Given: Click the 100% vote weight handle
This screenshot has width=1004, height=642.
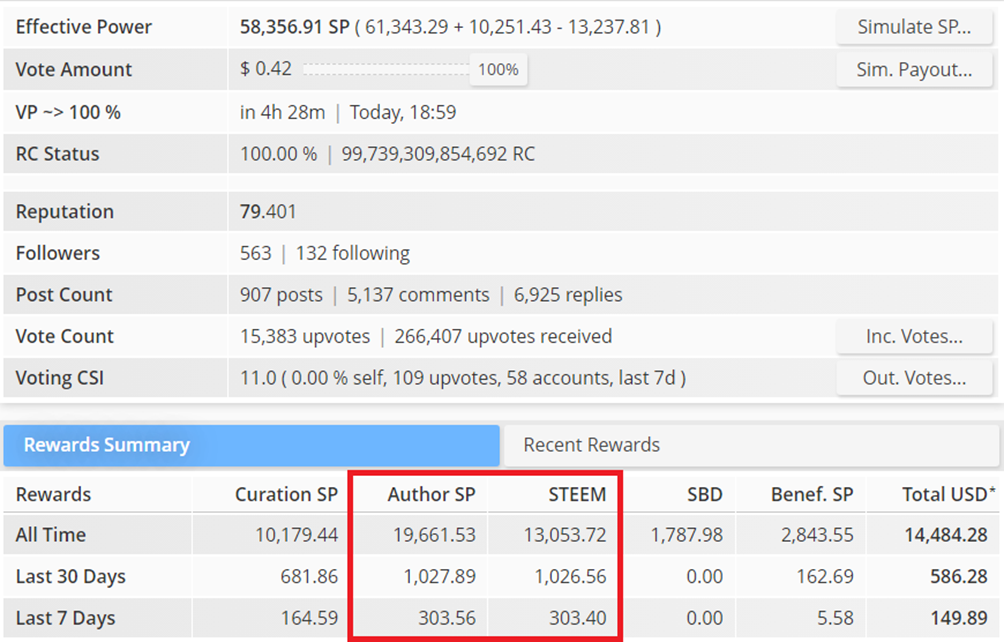Looking at the screenshot, I should pyautogui.click(x=498, y=69).
